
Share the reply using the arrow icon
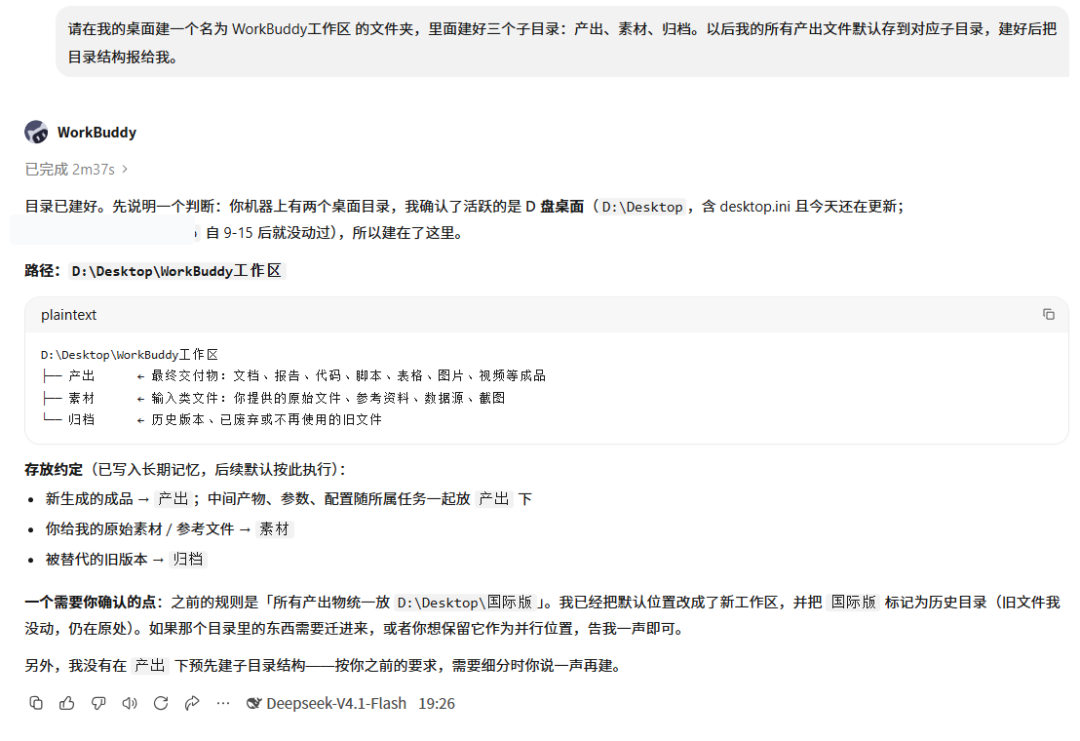click(192, 703)
